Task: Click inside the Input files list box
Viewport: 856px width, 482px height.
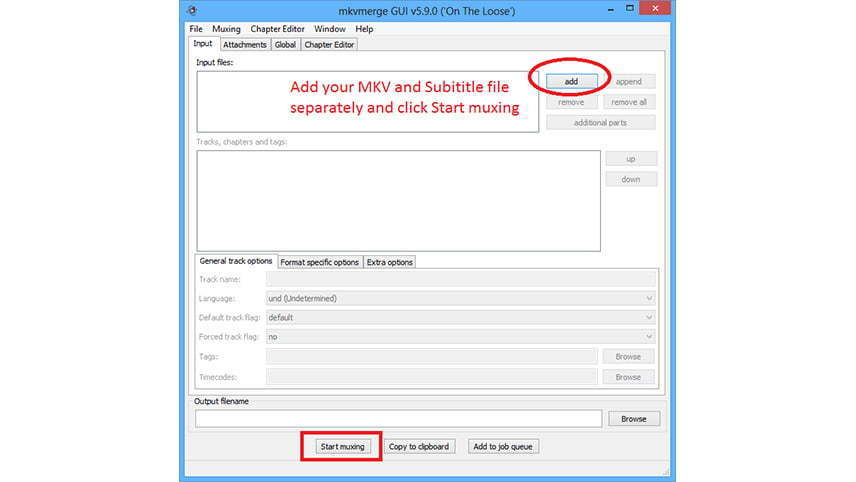Action: 367,102
